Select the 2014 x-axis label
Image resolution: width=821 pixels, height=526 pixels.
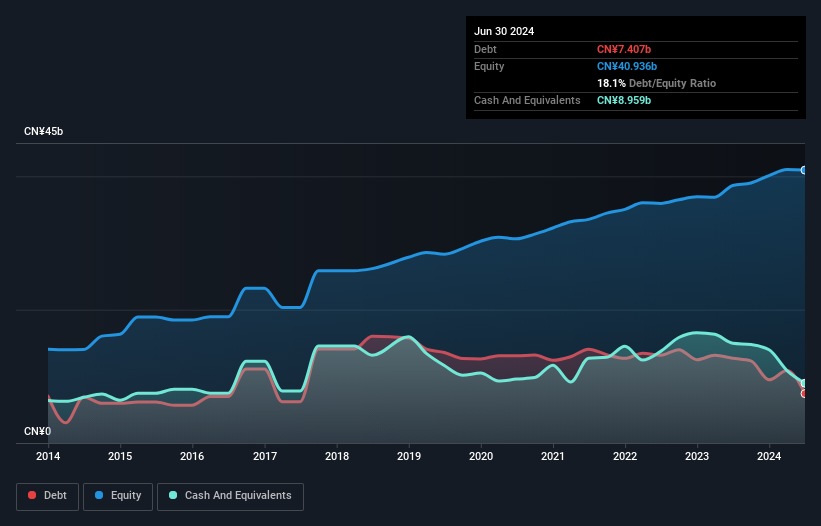[48, 456]
